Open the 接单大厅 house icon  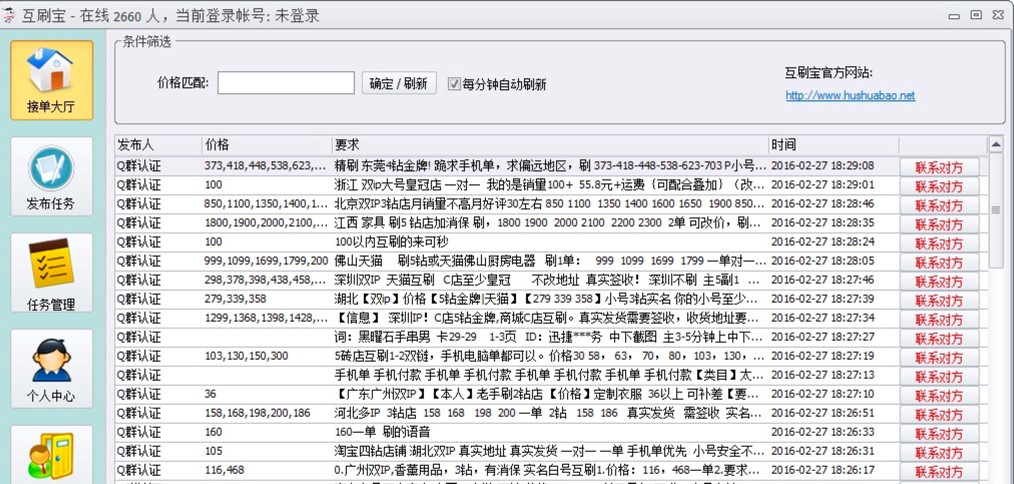point(51,80)
